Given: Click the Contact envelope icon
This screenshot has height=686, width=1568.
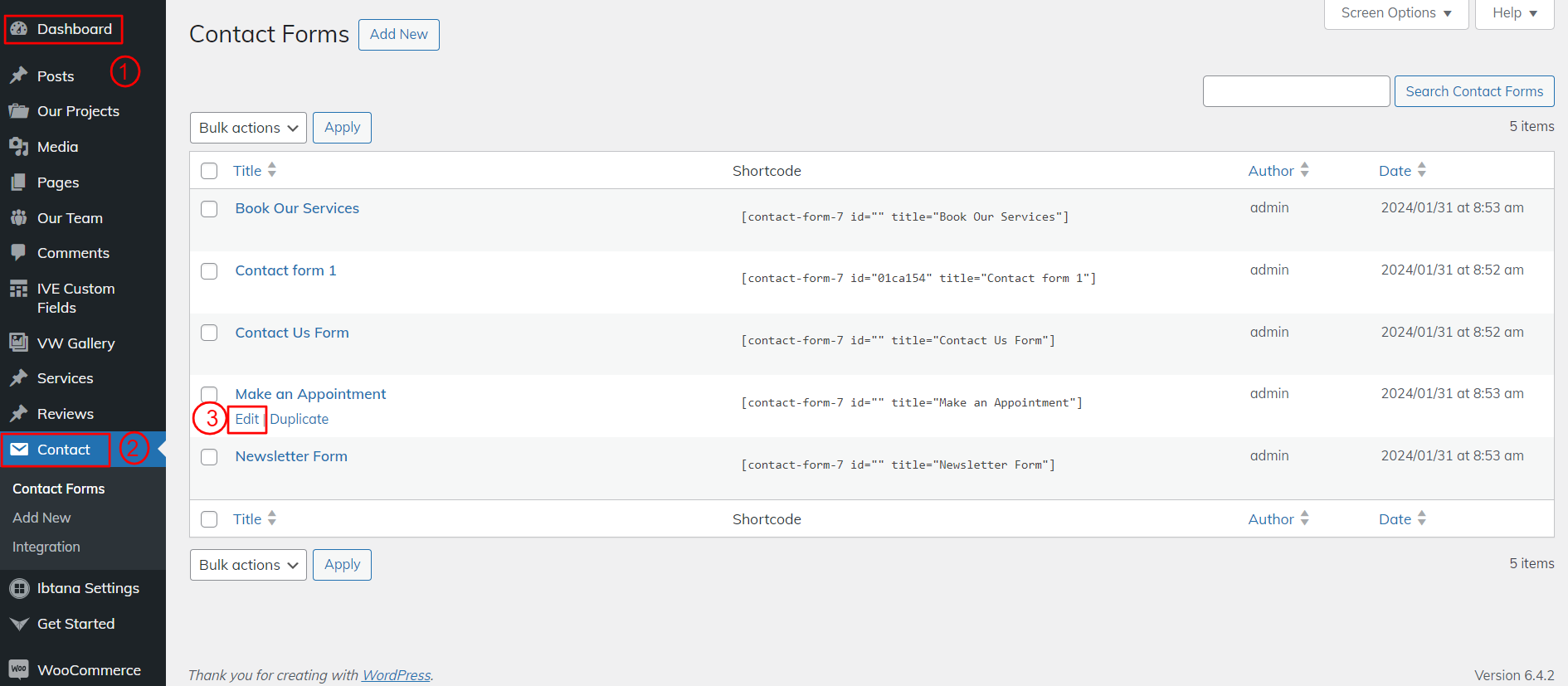Looking at the screenshot, I should 19,450.
